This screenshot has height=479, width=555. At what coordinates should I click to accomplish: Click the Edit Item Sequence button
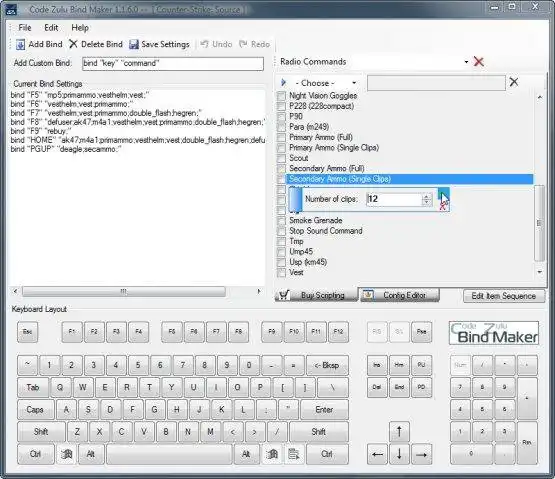coord(504,296)
